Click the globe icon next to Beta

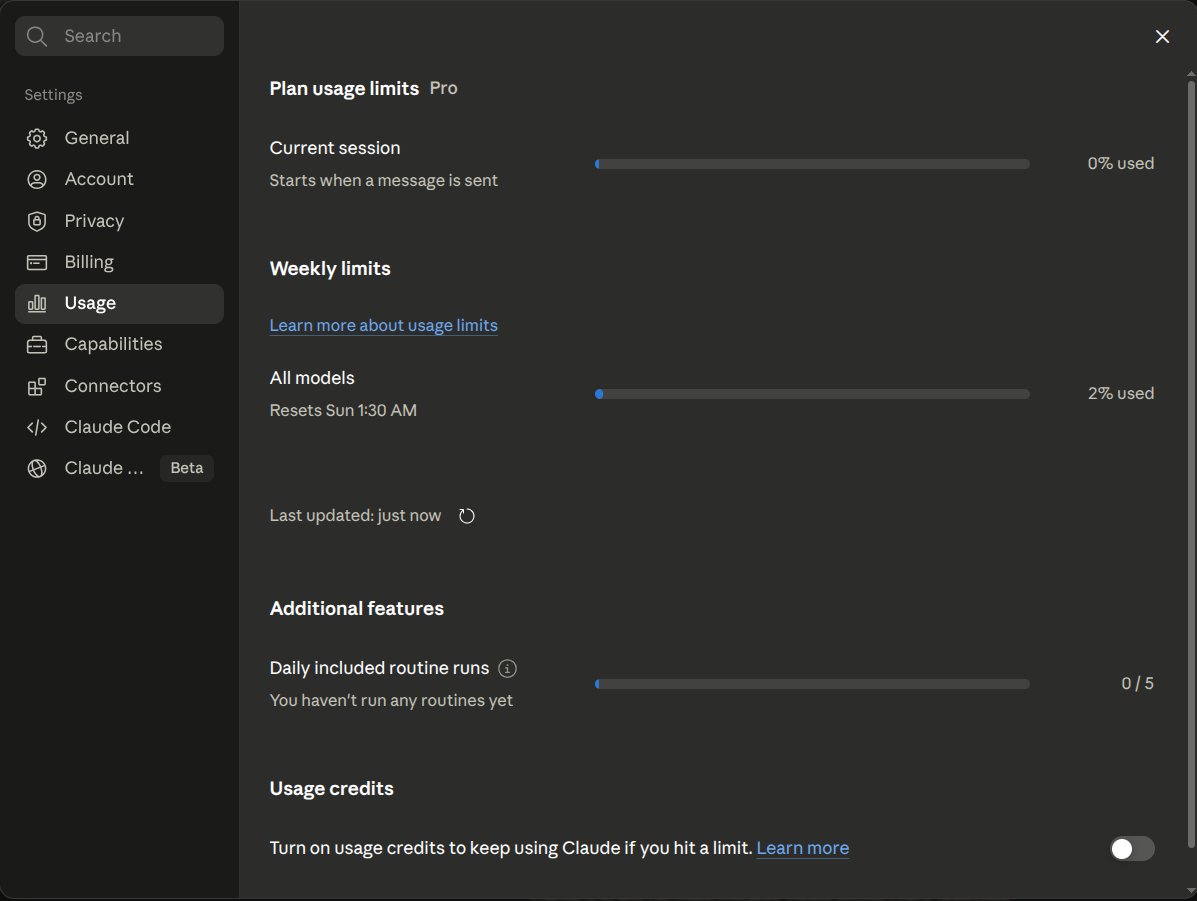37,469
